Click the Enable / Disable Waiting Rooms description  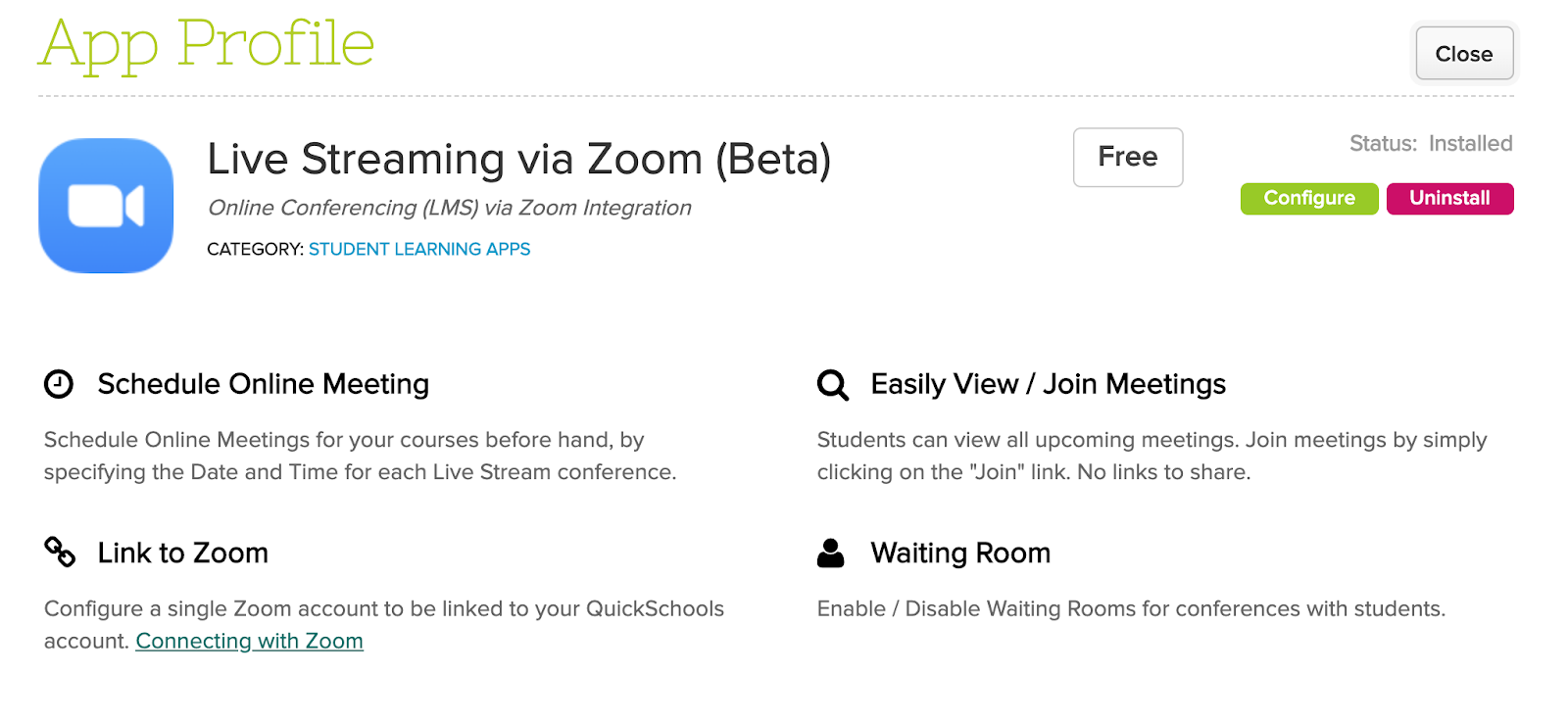tap(1131, 609)
